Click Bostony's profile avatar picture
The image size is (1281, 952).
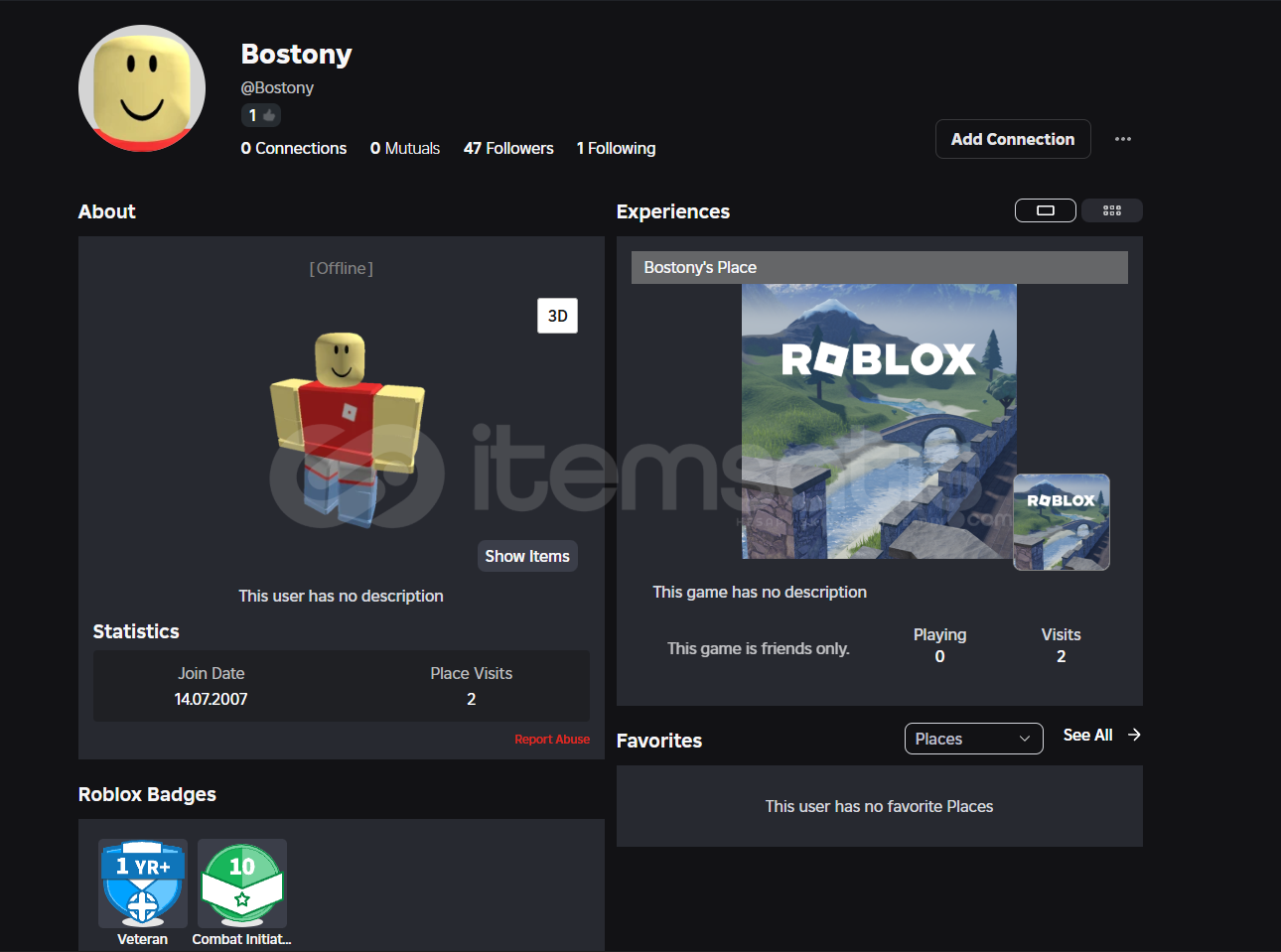coord(142,88)
